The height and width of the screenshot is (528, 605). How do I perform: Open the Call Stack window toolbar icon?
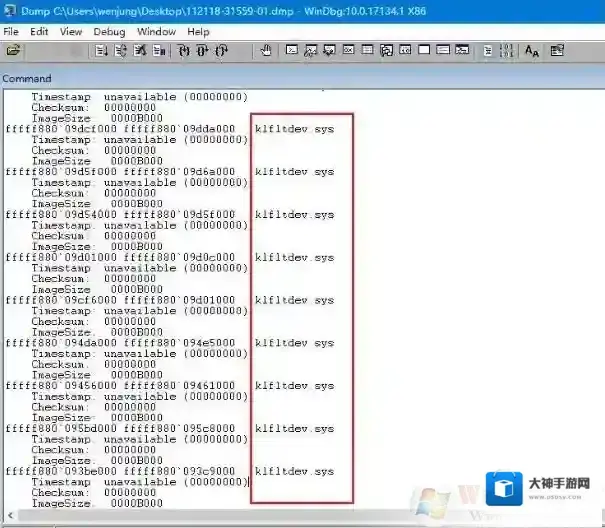(x=386, y=50)
